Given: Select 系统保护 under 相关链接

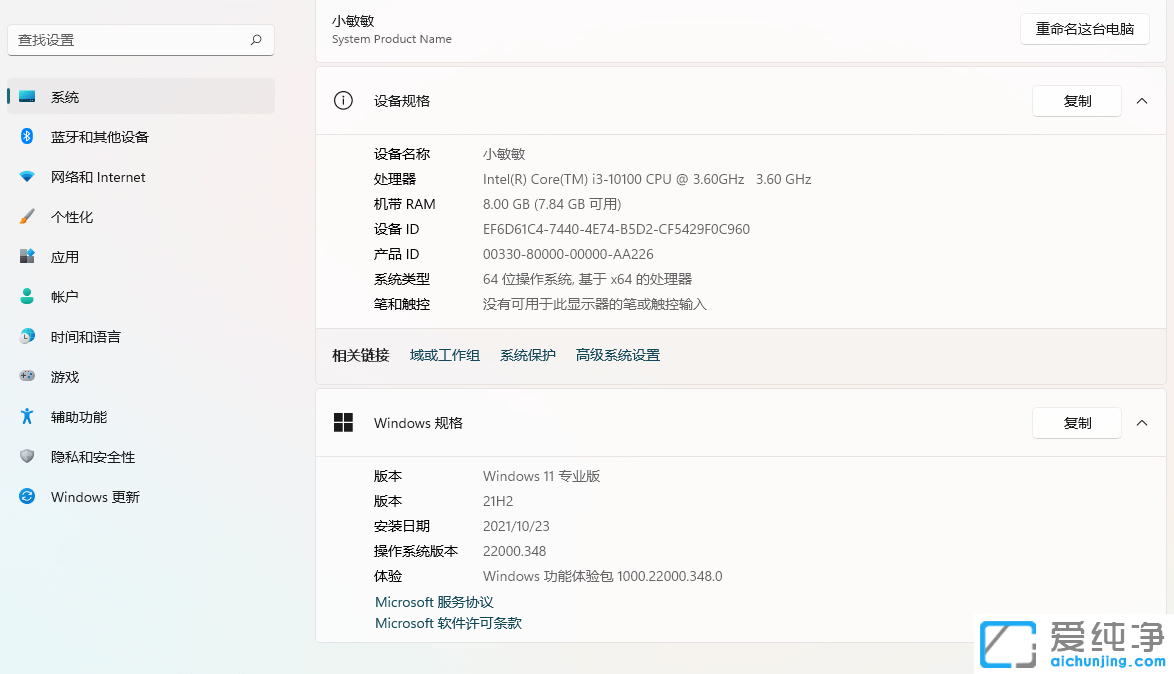Looking at the screenshot, I should click(x=527, y=355).
